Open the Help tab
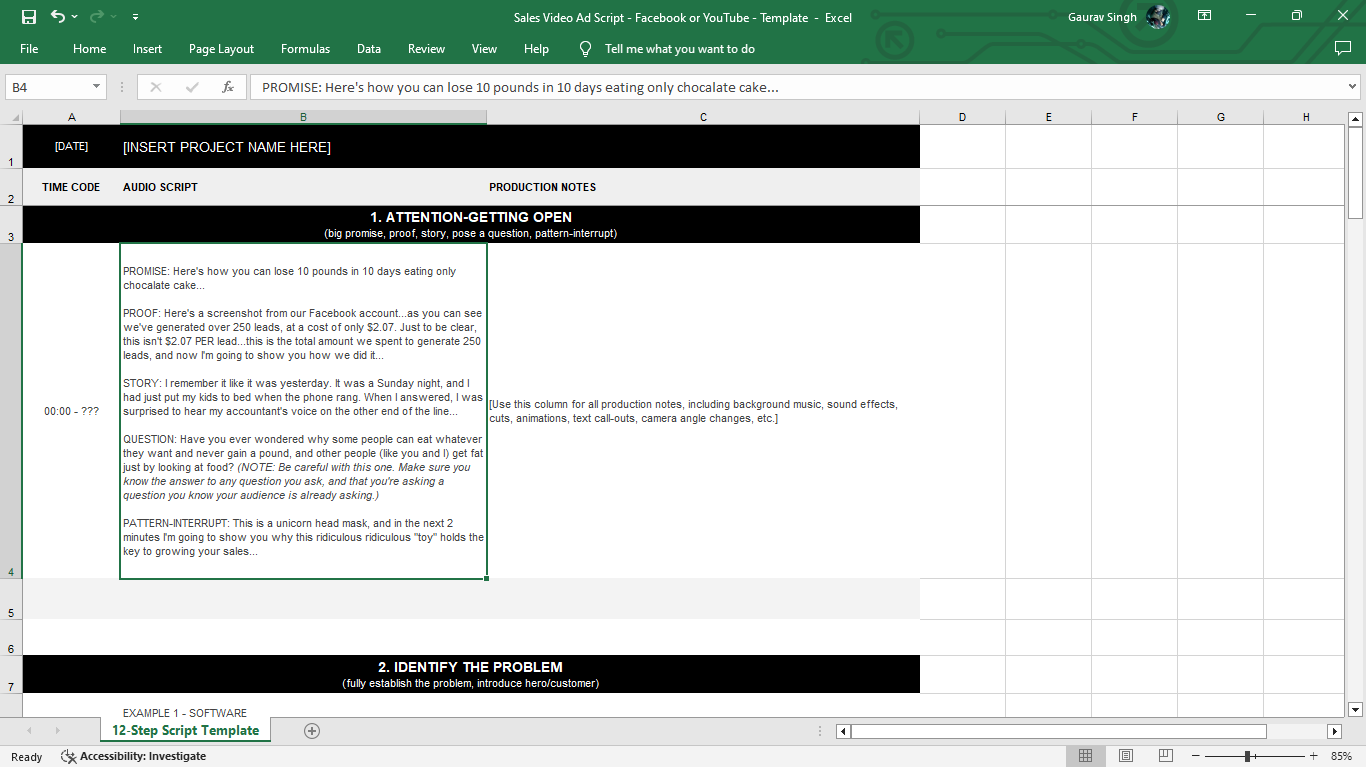The height and width of the screenshot is (768, 1366). pyautogui.click(x=536, y=48)
